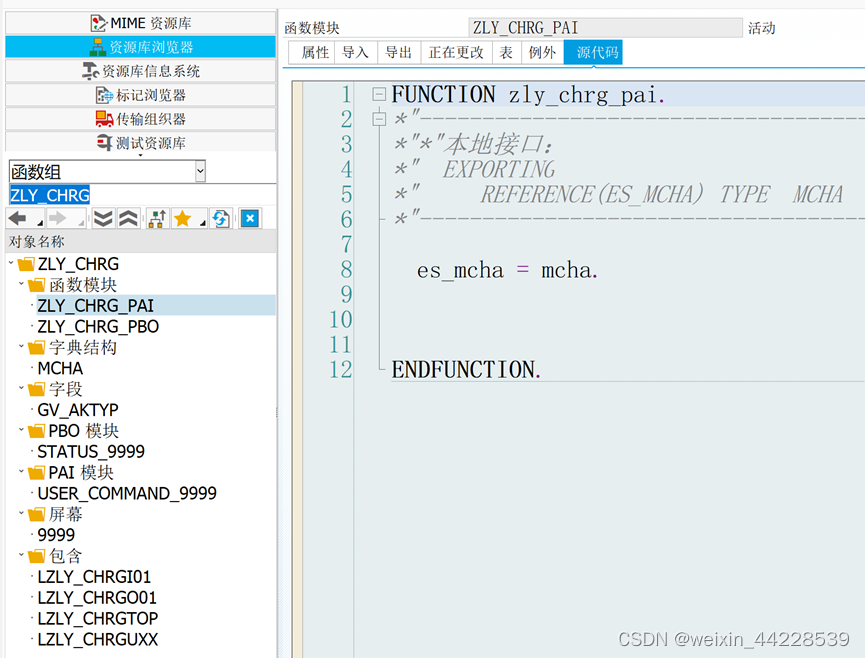Click the 函数模块 folder icon
865x658 pixels.
(36, 285)
